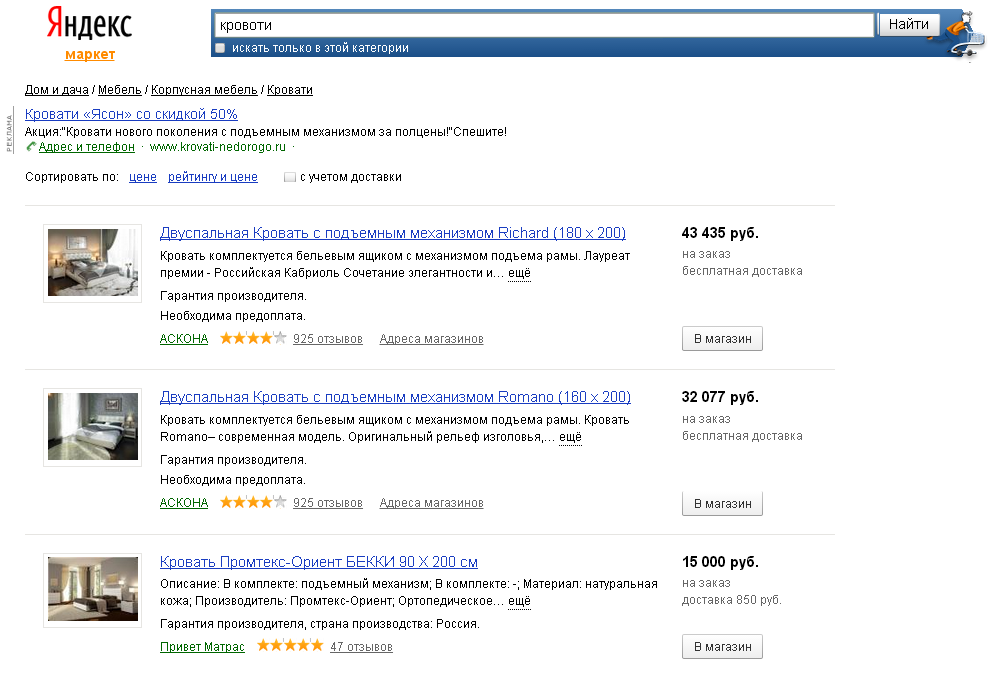The width and height of the screenshot is (989, 674).
Task: Open АСКОНА shop link under Romano bed
Action: coord(184,503)
